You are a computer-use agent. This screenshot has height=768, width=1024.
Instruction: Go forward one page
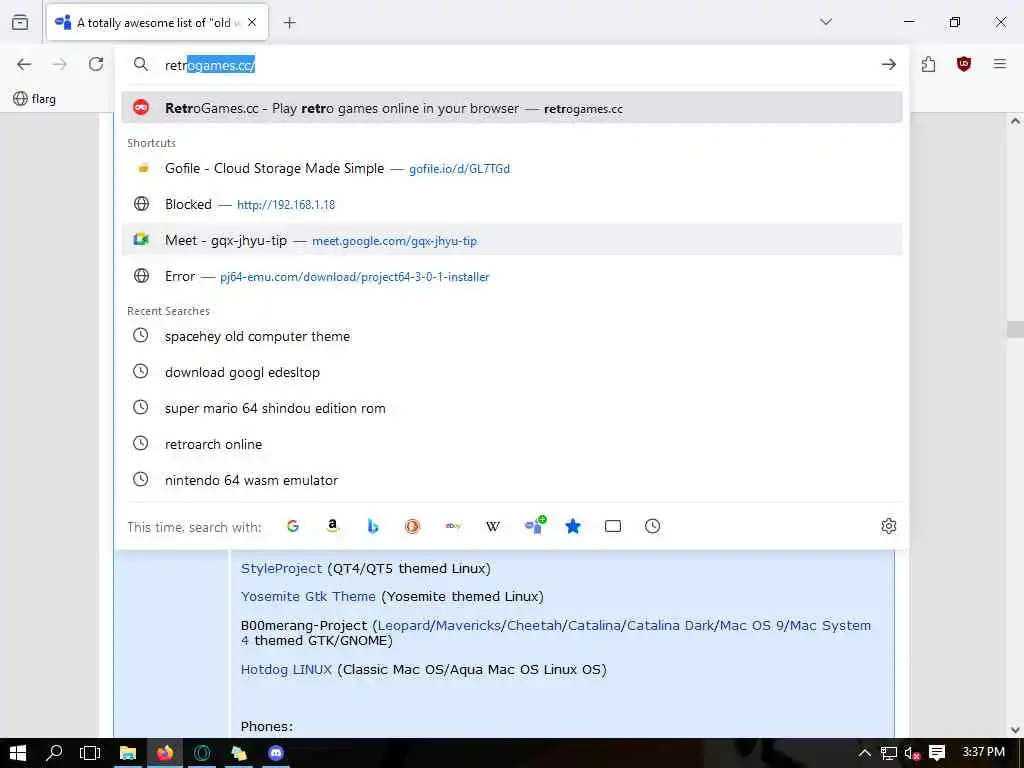click(x=60, y=64)
